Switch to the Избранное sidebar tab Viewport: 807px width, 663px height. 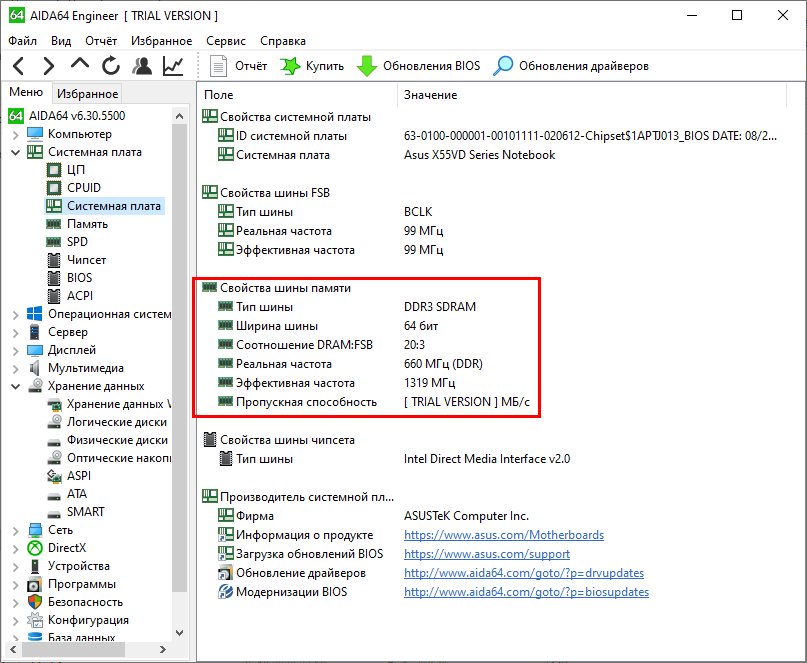[x=87, y=94]
